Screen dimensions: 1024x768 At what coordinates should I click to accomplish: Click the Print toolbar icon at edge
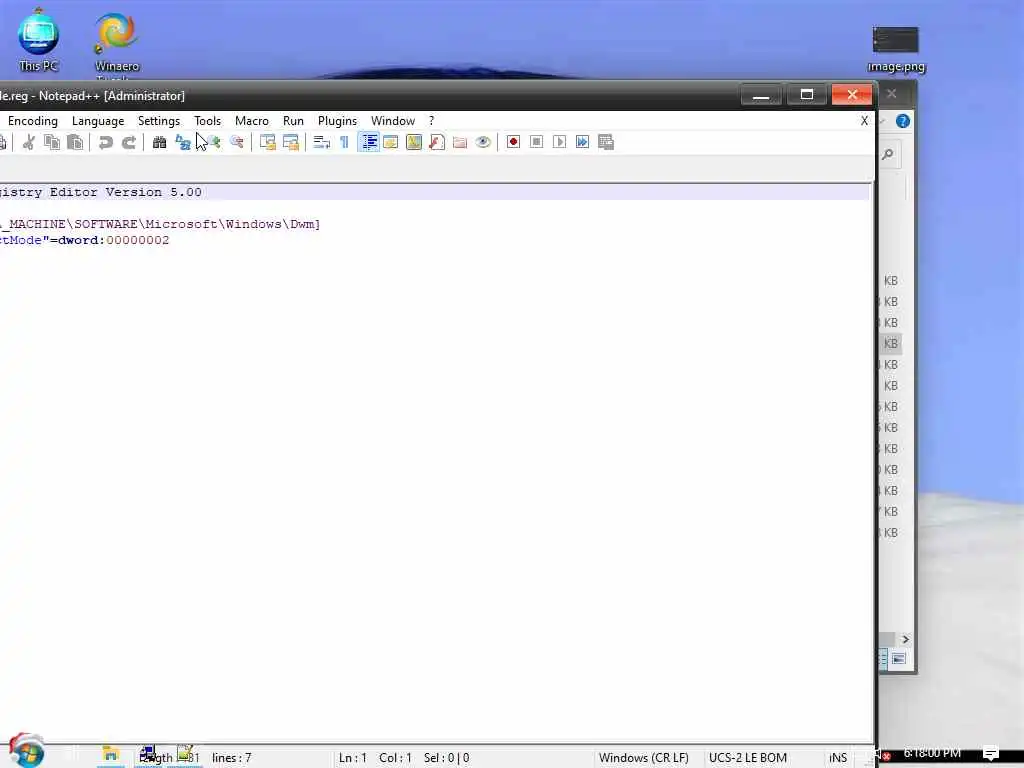coord(3,142)
